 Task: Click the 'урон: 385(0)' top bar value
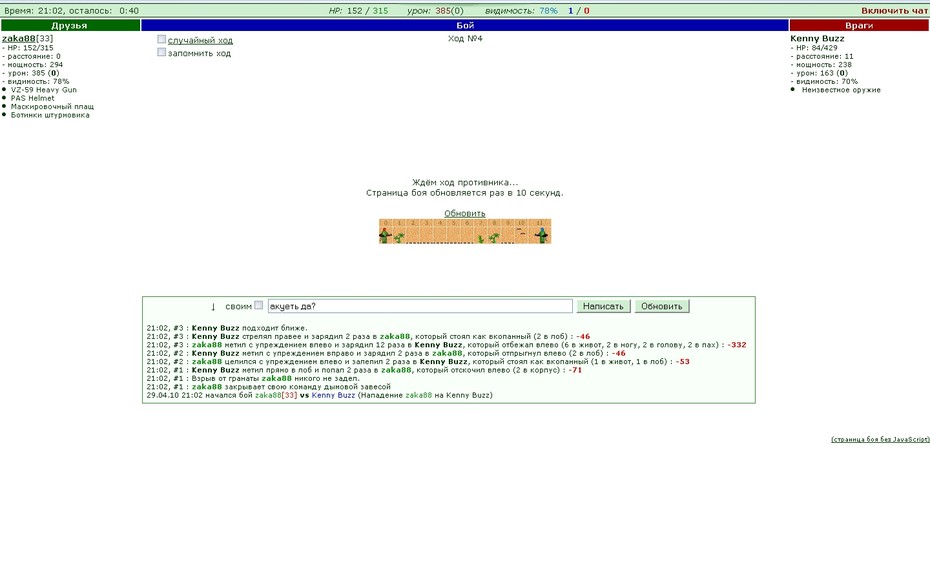click(435, 11)
